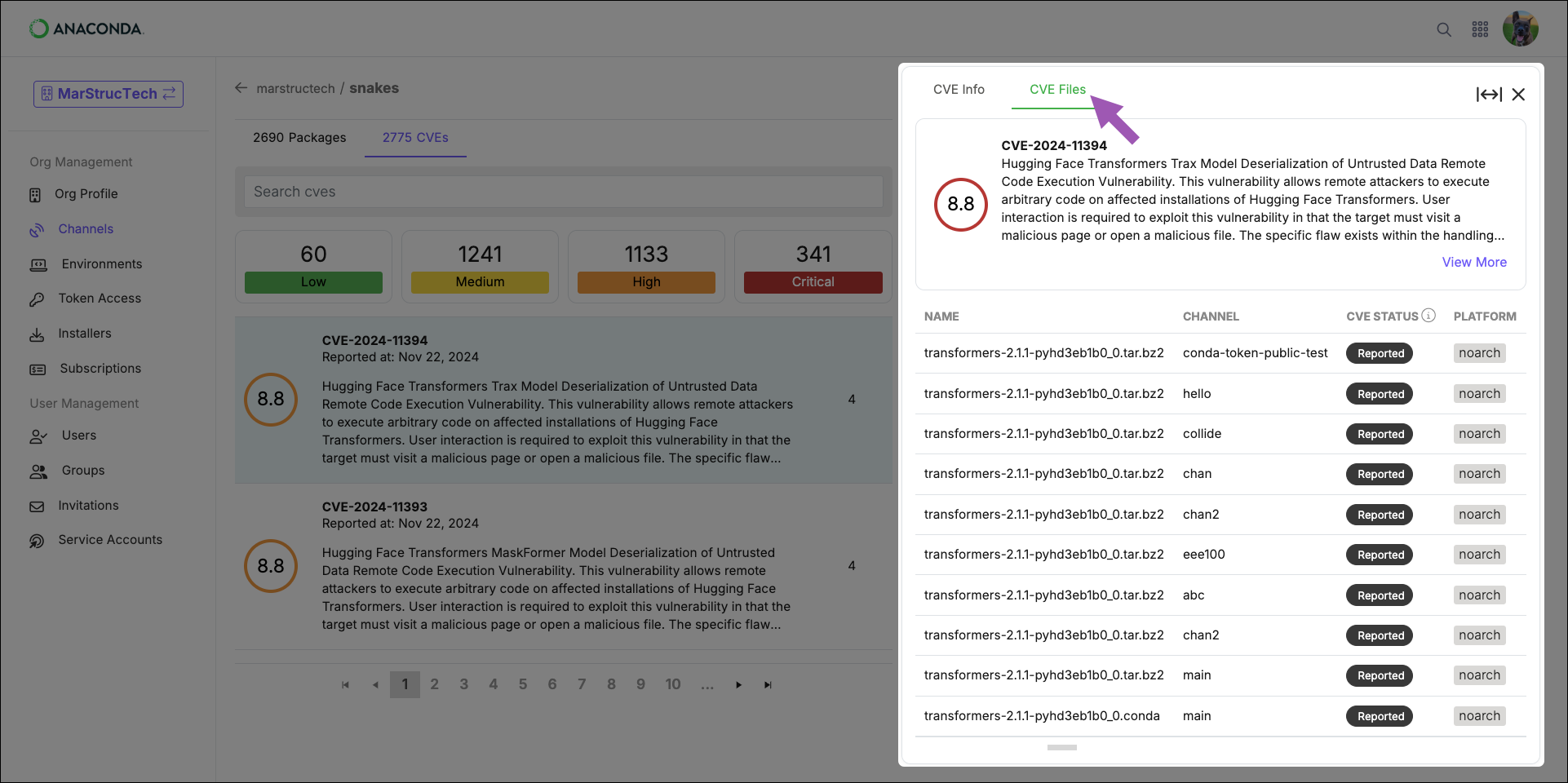The height and width of the screenshot is (783, 1568).
Task: Open the search magnifier icon
Action: click(x=1443, y=29)
